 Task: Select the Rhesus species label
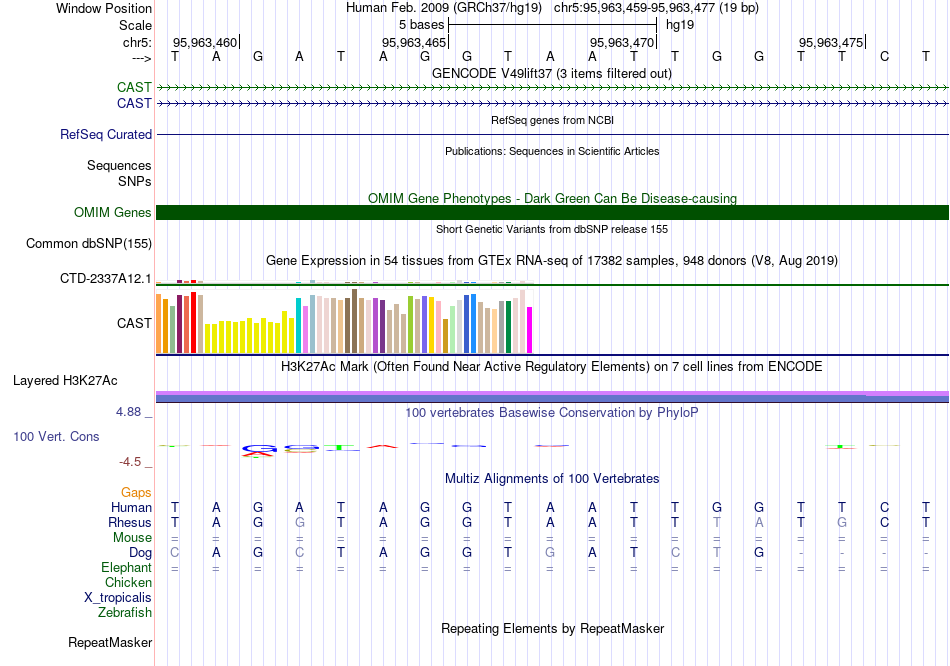(x=130, y=522)
